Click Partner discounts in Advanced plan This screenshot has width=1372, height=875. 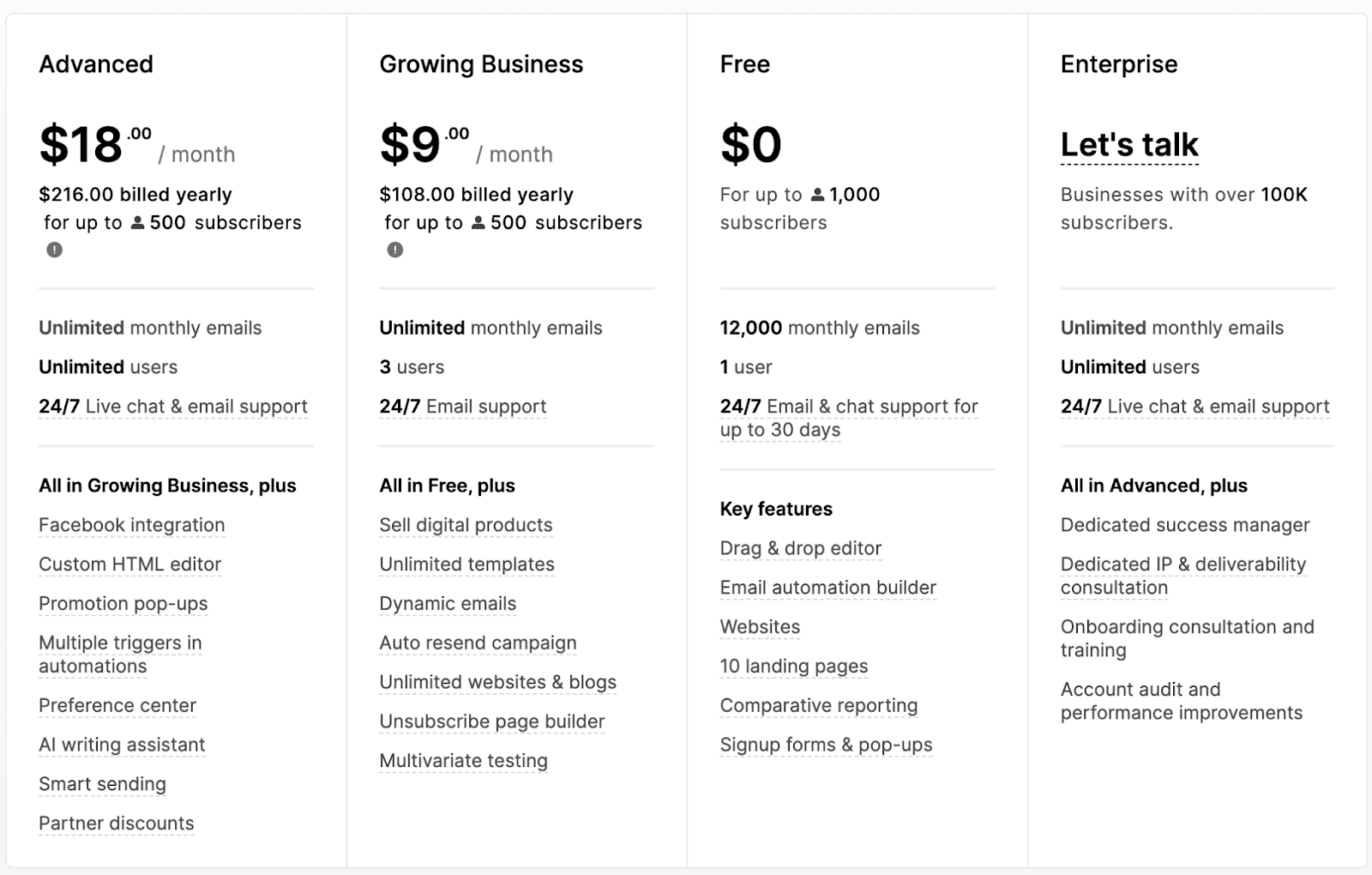[116, 824]
